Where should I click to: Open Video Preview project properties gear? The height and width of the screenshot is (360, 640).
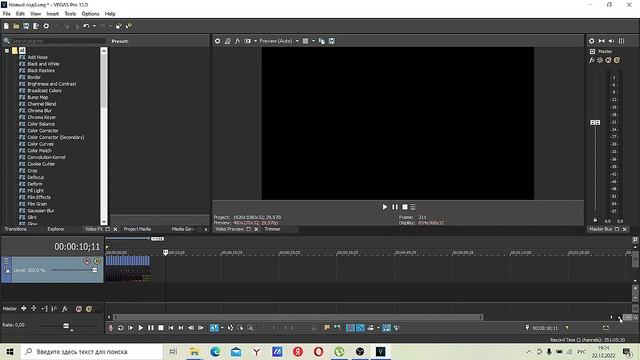click(218, 41)
